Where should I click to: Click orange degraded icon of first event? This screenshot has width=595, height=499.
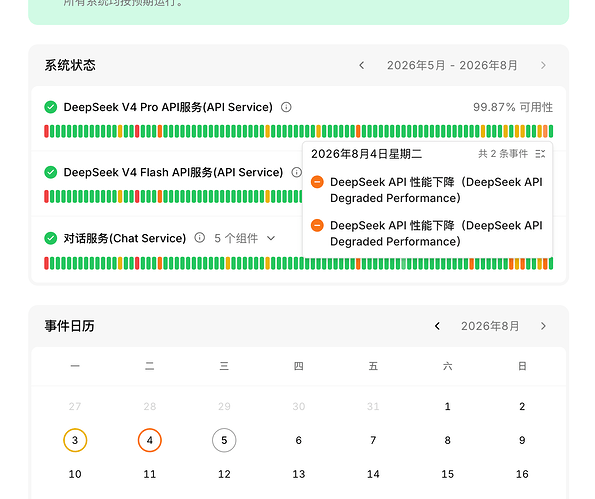[317, 182]
